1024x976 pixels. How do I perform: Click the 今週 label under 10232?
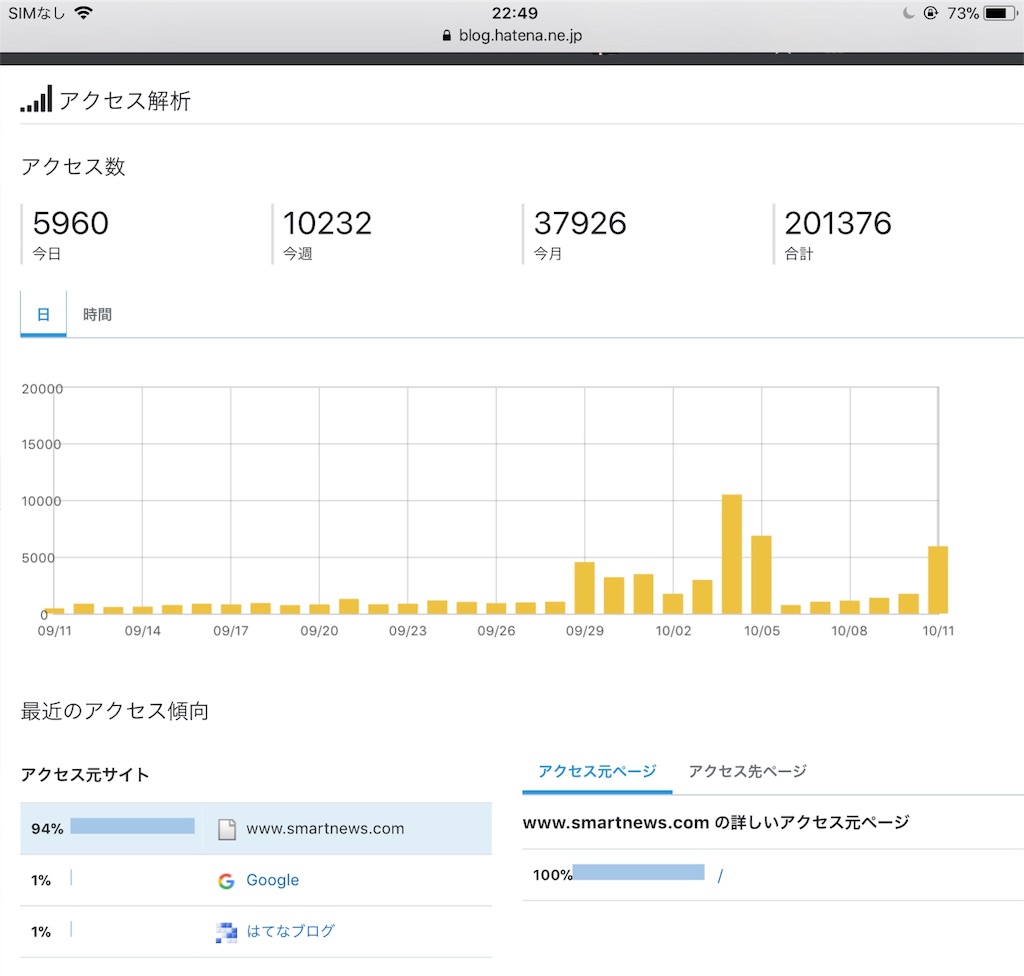click(x=298, y=253)
